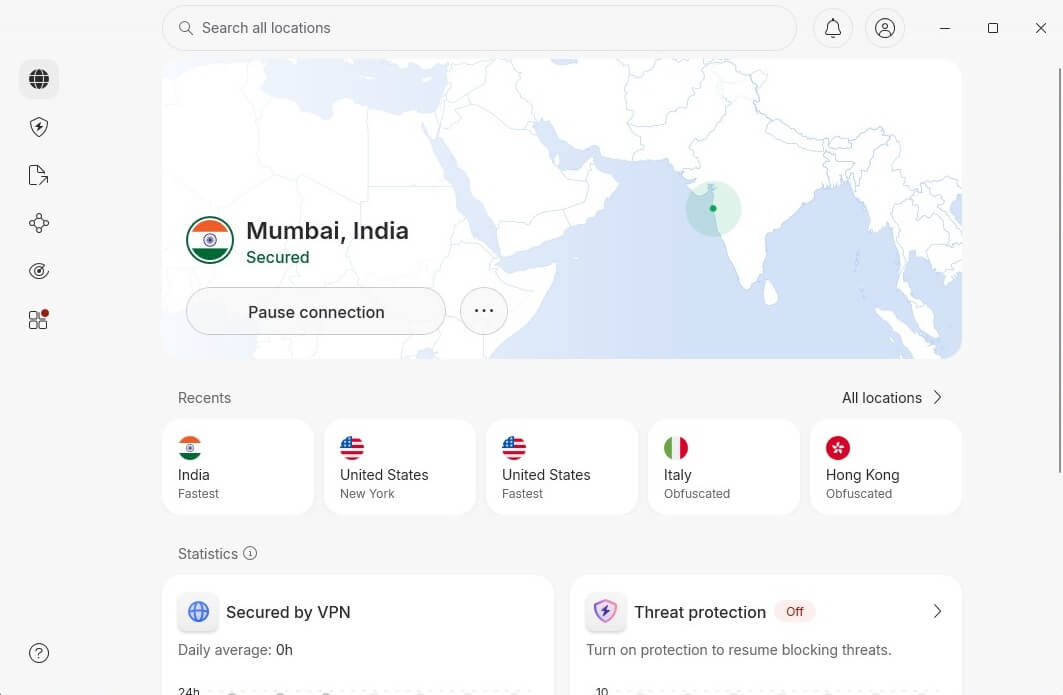This screenshot has height=695, width=1063.
Task: Click the Secured by VPN globe icon
Action: [198, 612]
